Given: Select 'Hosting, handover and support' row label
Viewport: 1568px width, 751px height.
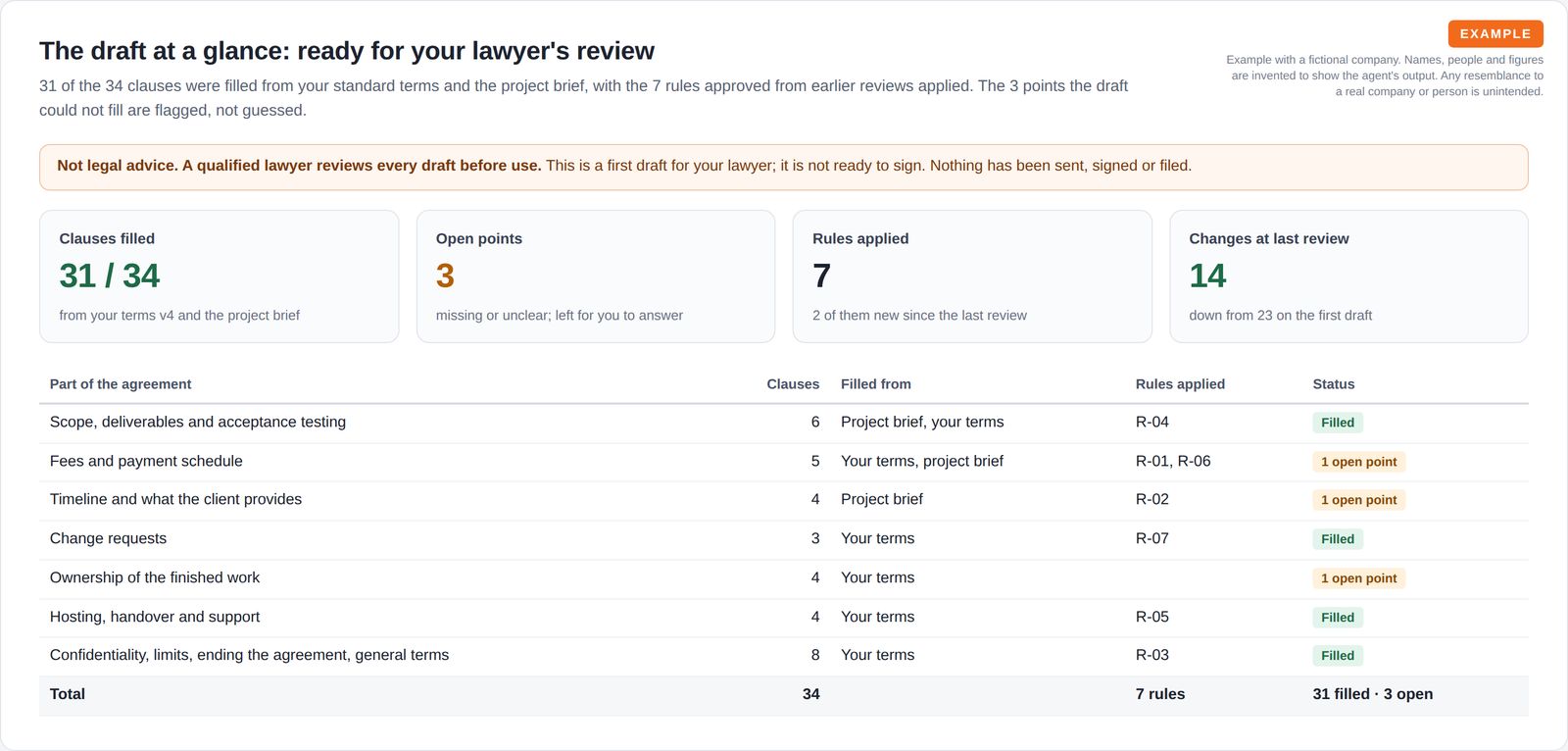Looking at the screenshot, I should [x=155, y=617].
